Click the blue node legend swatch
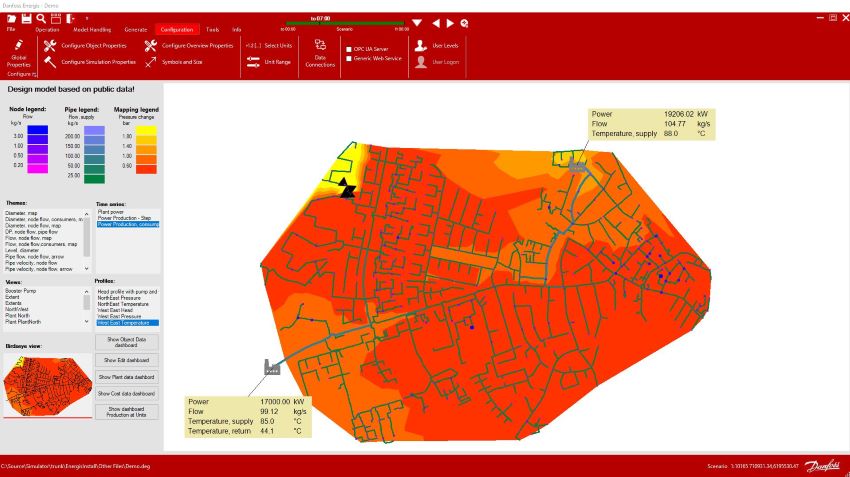Image resolution: width=850 pixels, height=477 pixels. point(37,130)
